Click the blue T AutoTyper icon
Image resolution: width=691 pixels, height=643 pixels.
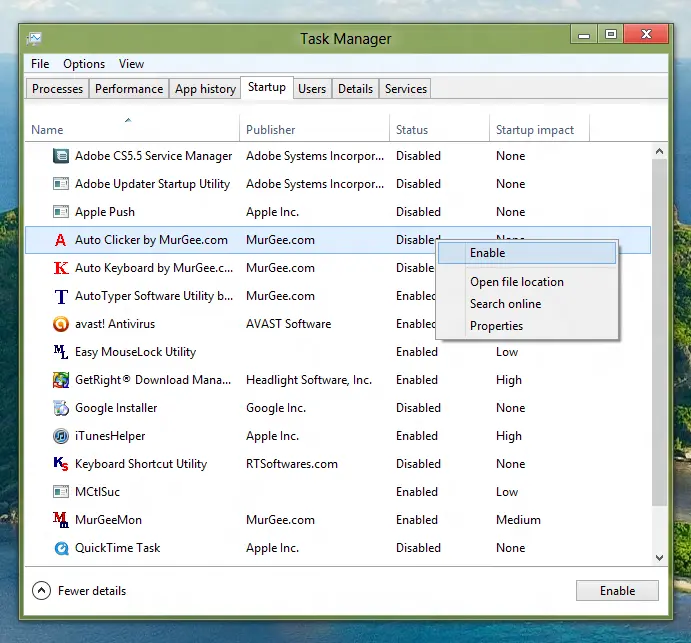[x=61, y=297]
